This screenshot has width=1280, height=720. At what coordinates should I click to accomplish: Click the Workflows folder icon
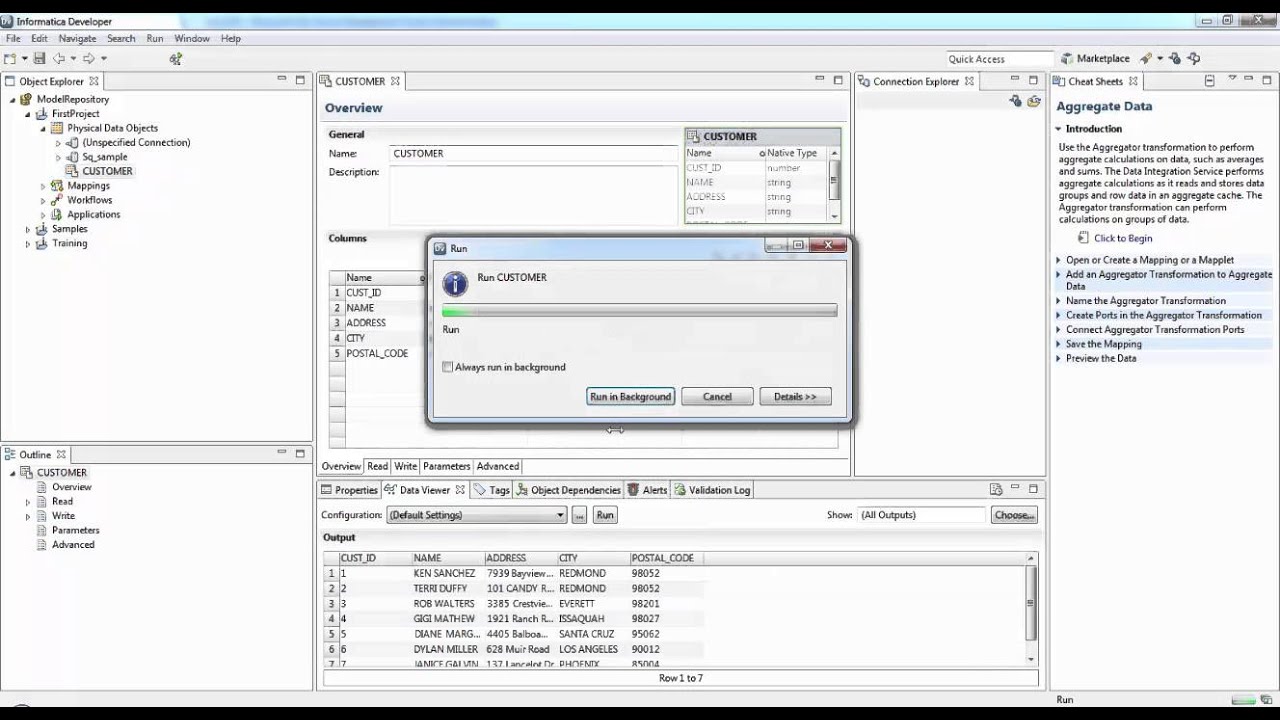pyautogui.click(x=58, y=200)
